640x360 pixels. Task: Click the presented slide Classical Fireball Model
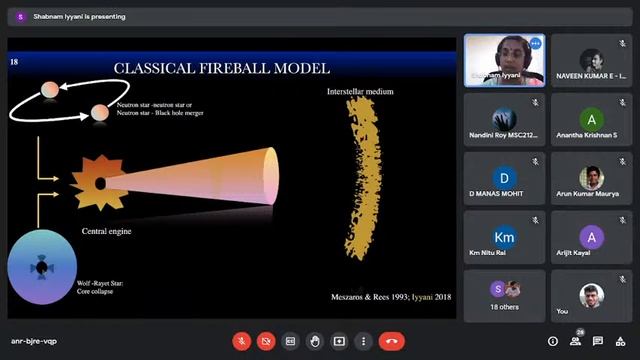(232, 178)
